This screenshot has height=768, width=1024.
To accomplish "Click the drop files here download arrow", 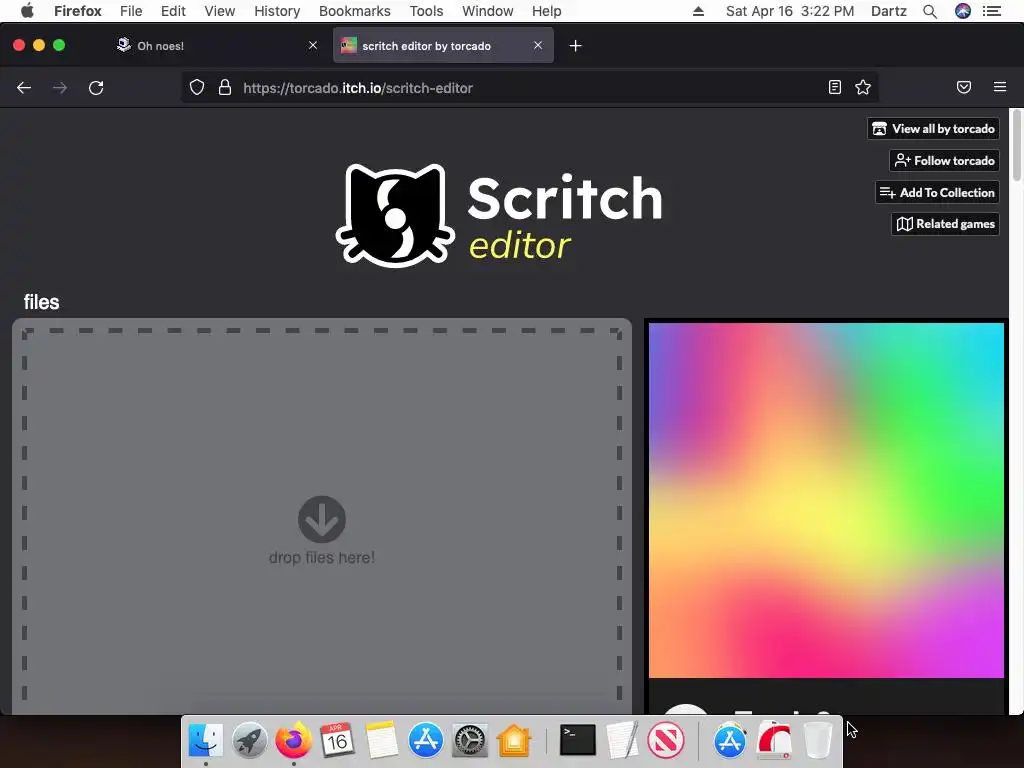I will click(322, 519).
